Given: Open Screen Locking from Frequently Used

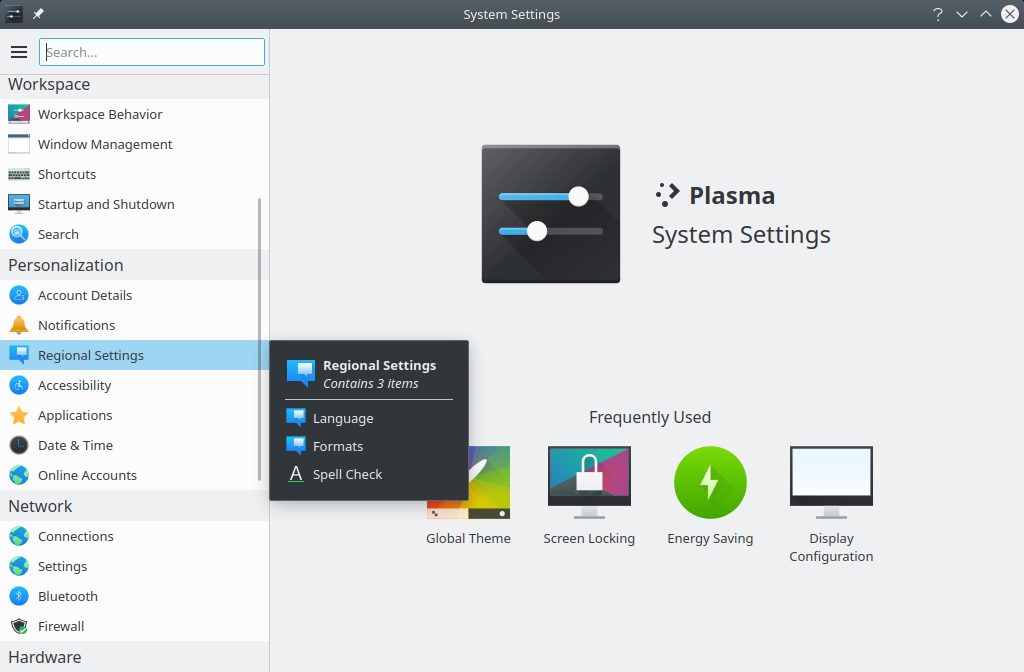Looking at the screenshot, I should (589, 496).
